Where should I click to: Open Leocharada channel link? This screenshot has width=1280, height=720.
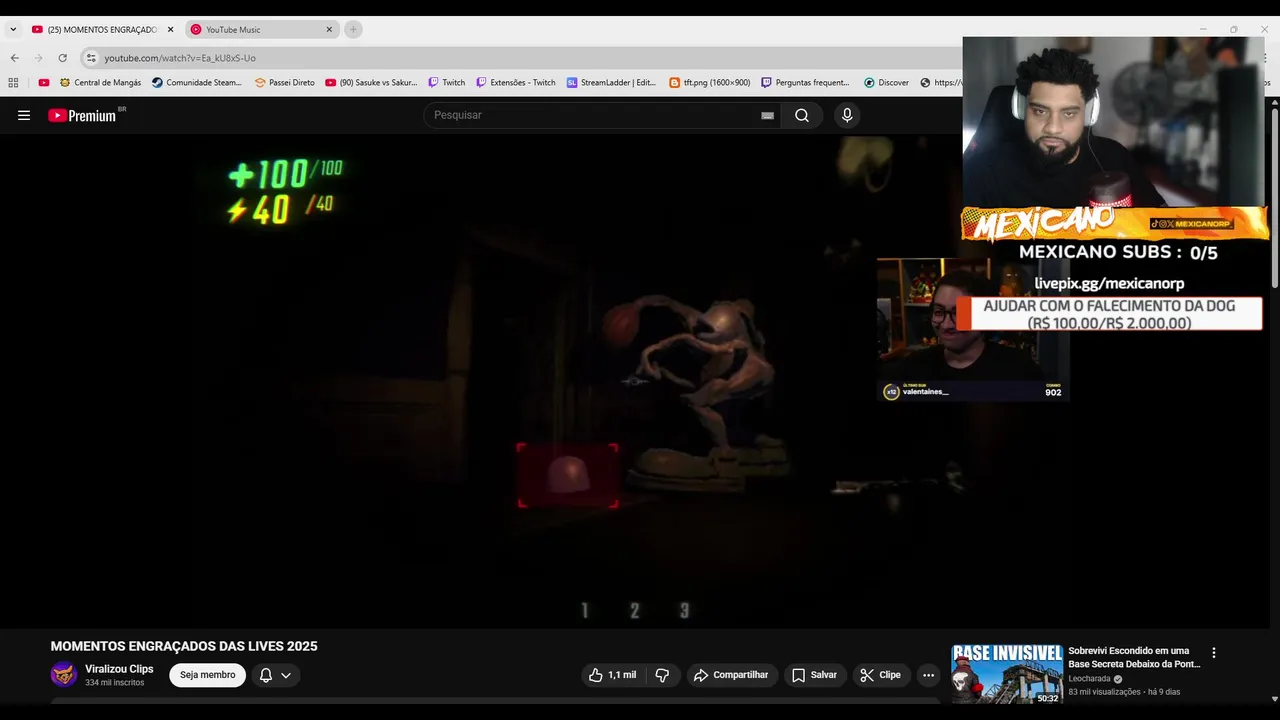pos(1089,679)
